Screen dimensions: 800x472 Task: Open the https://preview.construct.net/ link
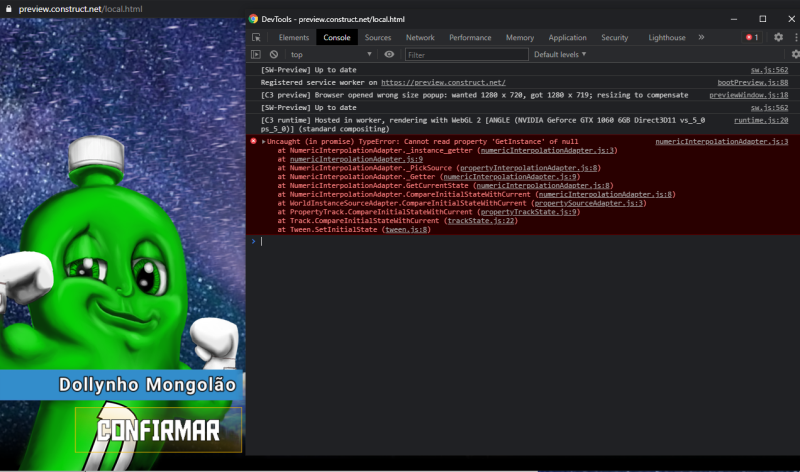(442, 82)
